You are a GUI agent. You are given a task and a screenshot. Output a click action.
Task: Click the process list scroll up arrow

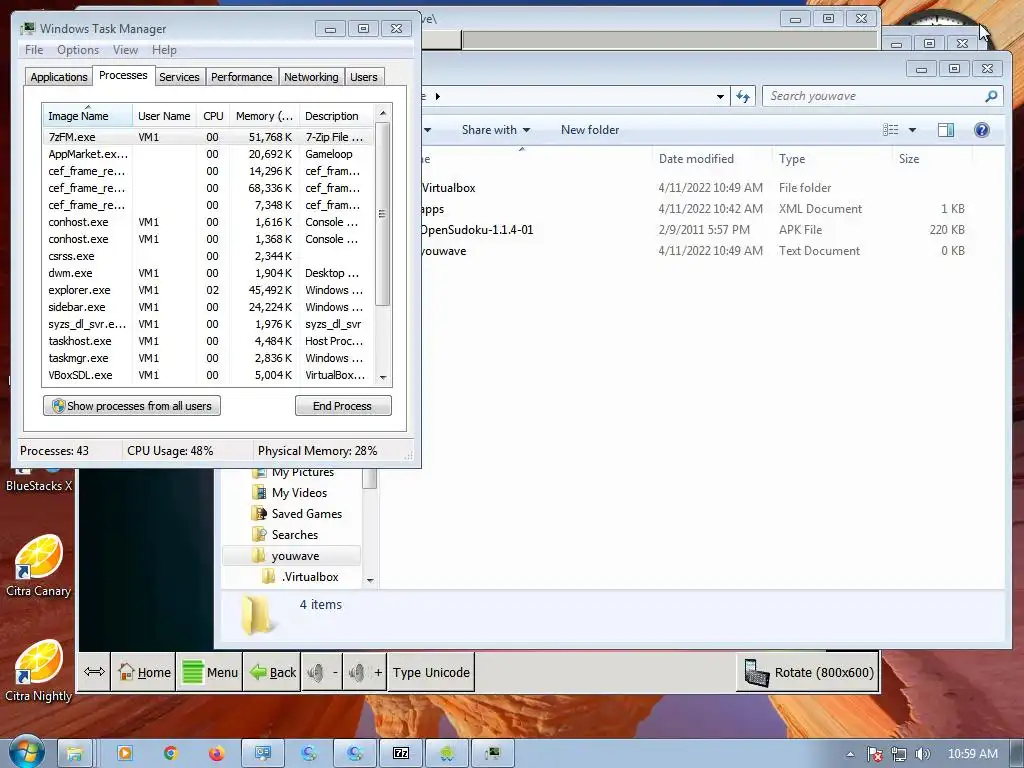click(x=383, y=113)
